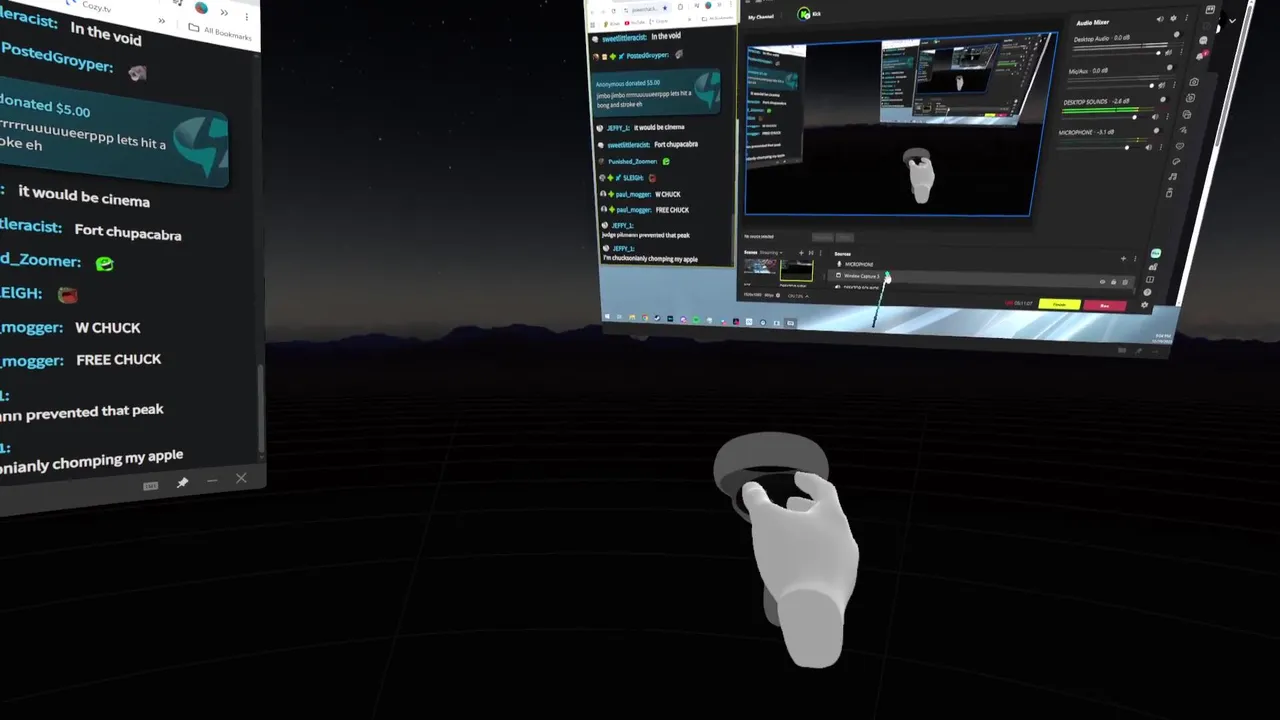
Task: Click the camera icon in the right sidebar
Action: [x=1194, y=82]
